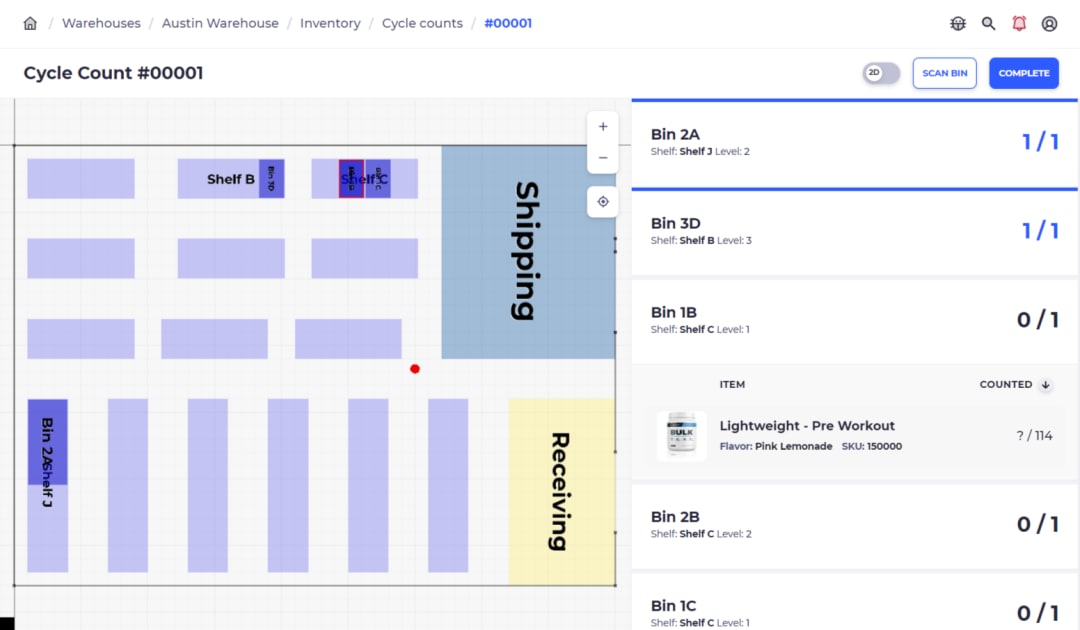Click the Scan Bin button
The image size is (1080, 630).
point(944,73)
